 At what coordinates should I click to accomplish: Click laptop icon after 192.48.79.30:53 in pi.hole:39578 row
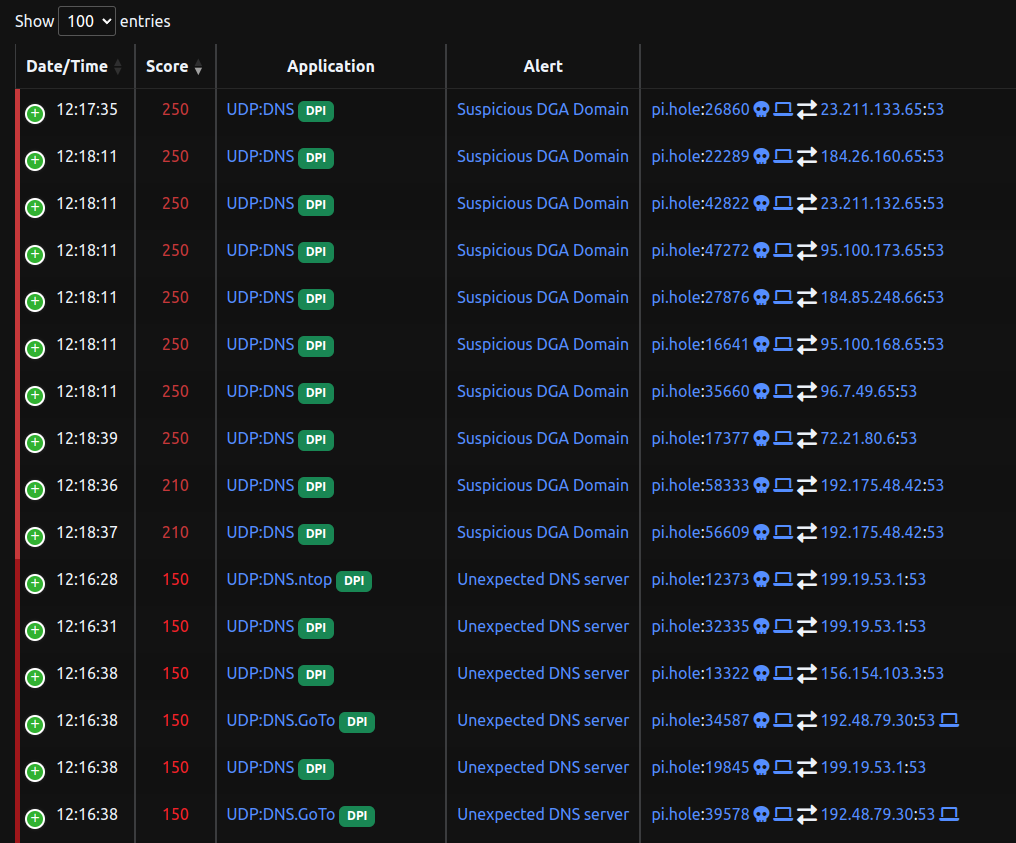click(949, 814)
